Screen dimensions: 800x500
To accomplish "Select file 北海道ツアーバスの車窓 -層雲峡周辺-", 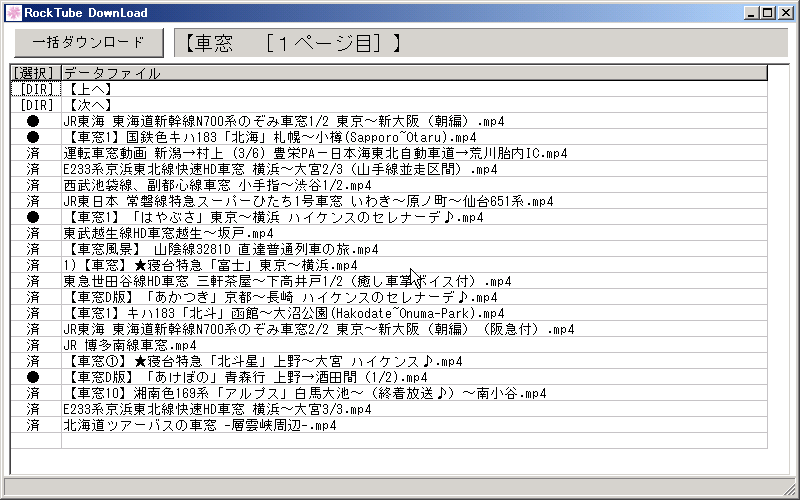I will [414, 425].
